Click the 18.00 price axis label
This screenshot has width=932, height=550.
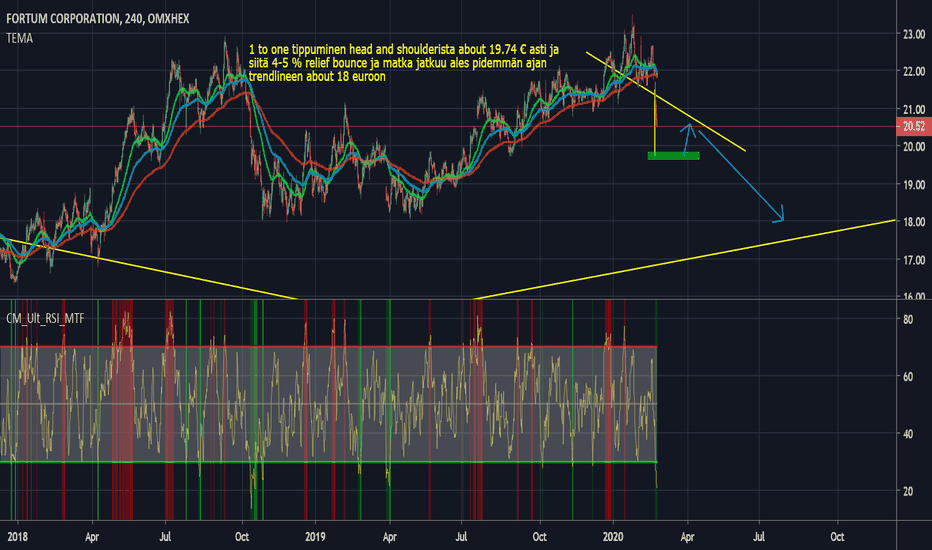pyautogui.click(x=914, y=222)
